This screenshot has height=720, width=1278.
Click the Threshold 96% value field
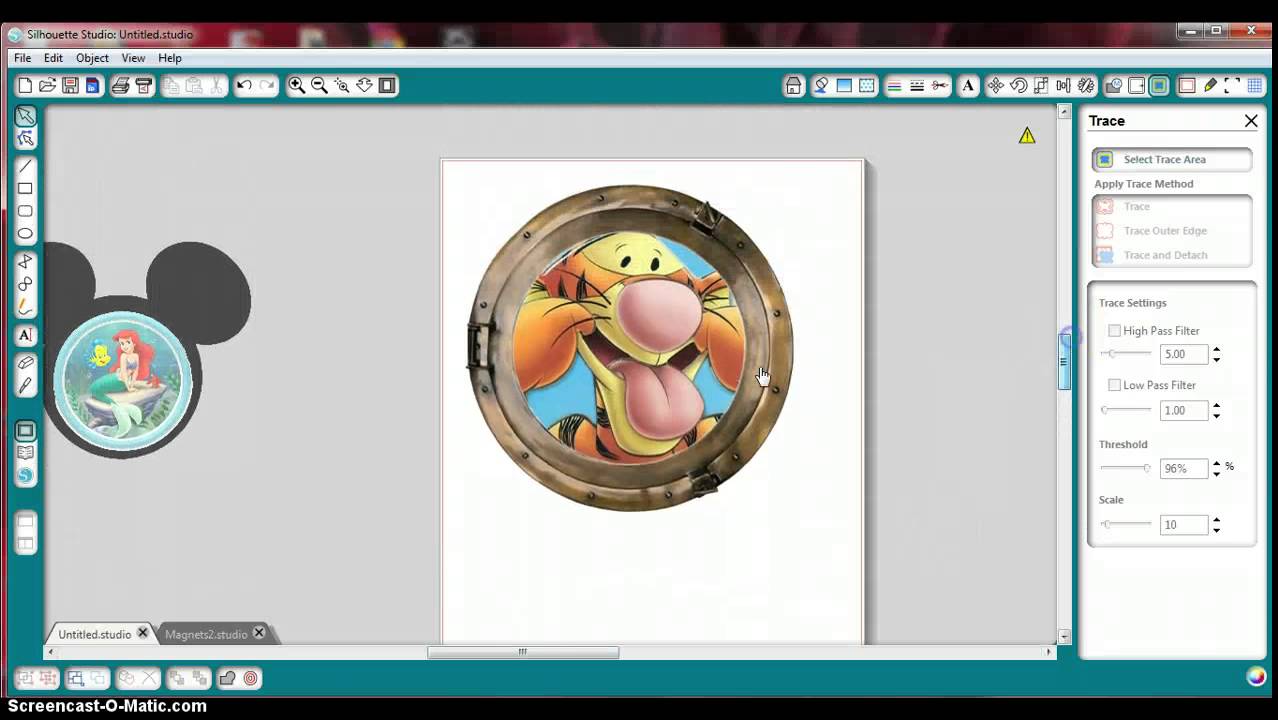click(x=1184, y=468)
